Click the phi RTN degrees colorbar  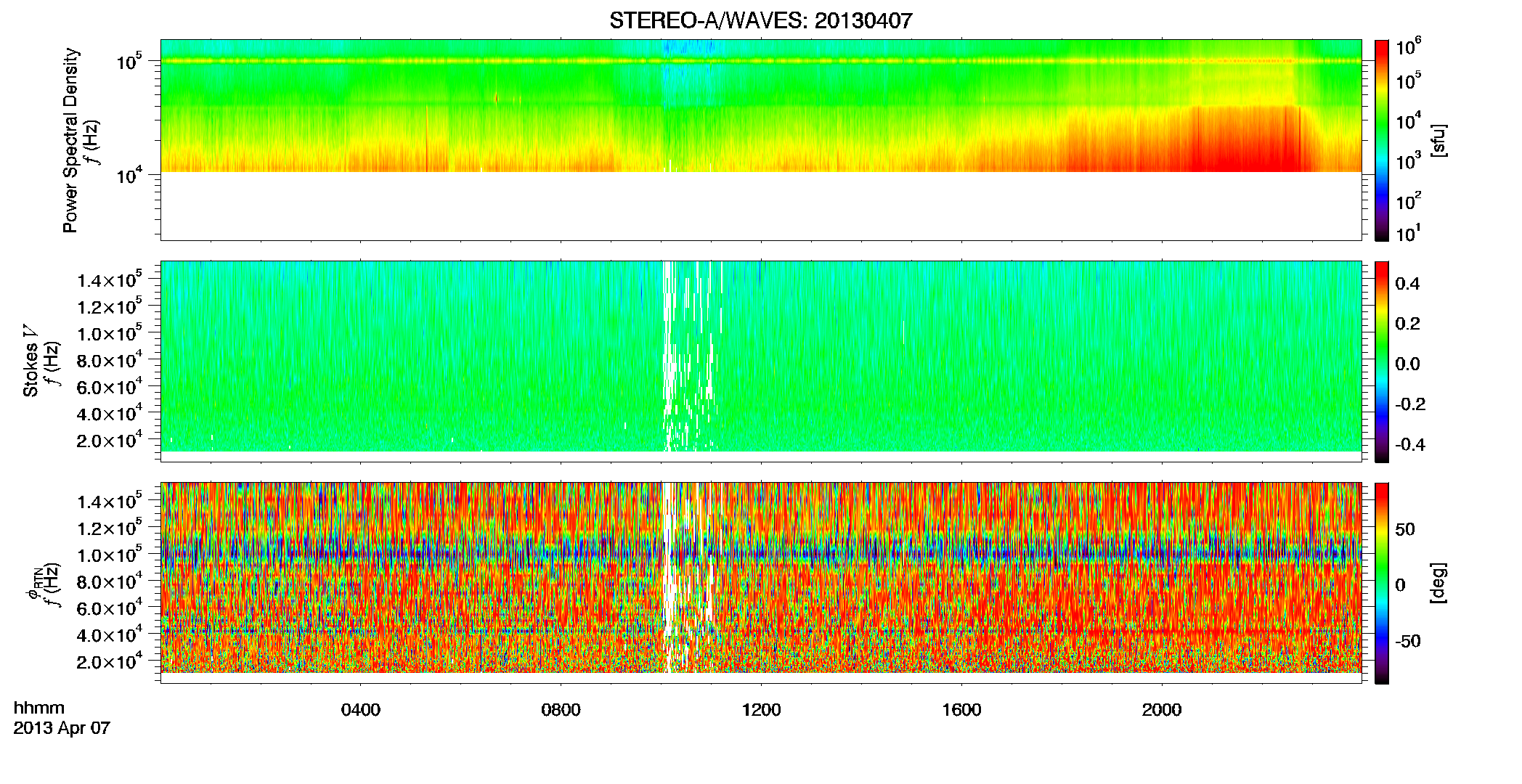(x=1382, y=583)
